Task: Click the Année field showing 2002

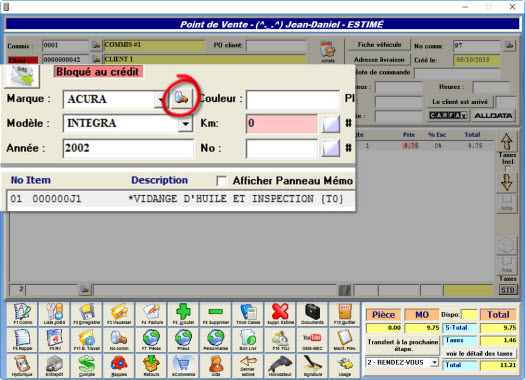Action: tap(128, 148)
